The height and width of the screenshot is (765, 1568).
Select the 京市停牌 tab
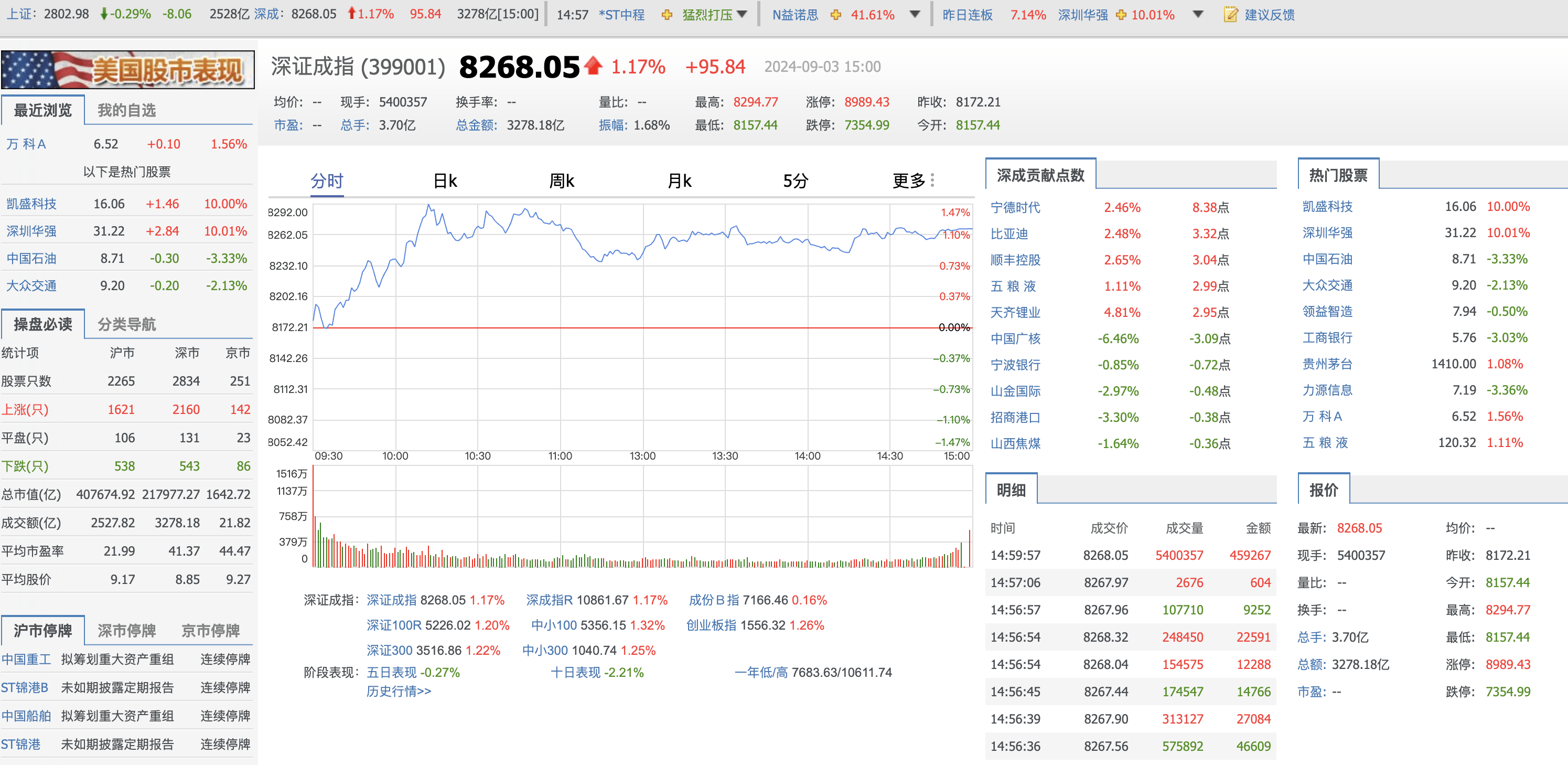(x=211, y=630)
